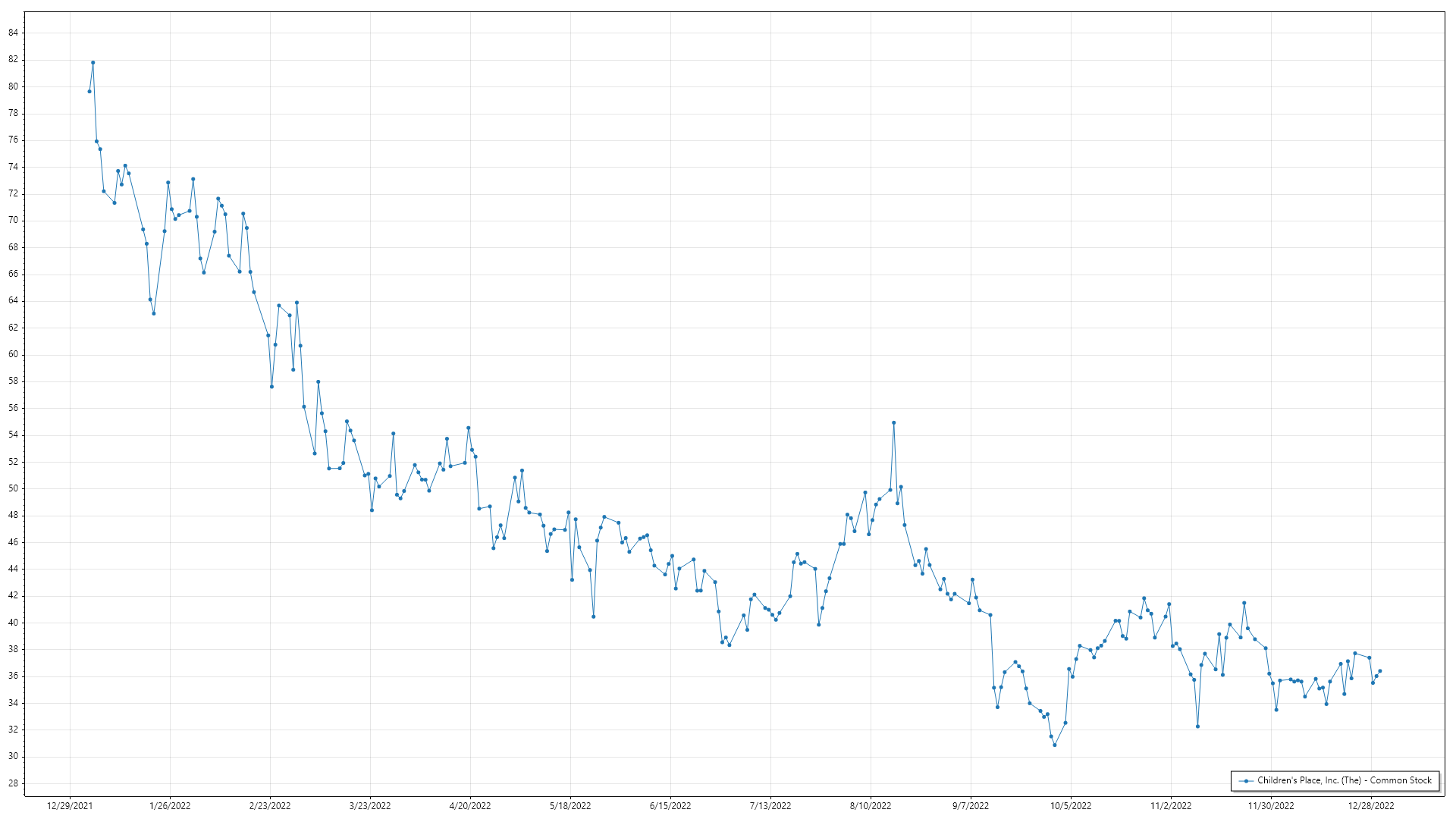
Task: Click the 1/26/2022 x-axis date label
Action: tap(170, 805)
